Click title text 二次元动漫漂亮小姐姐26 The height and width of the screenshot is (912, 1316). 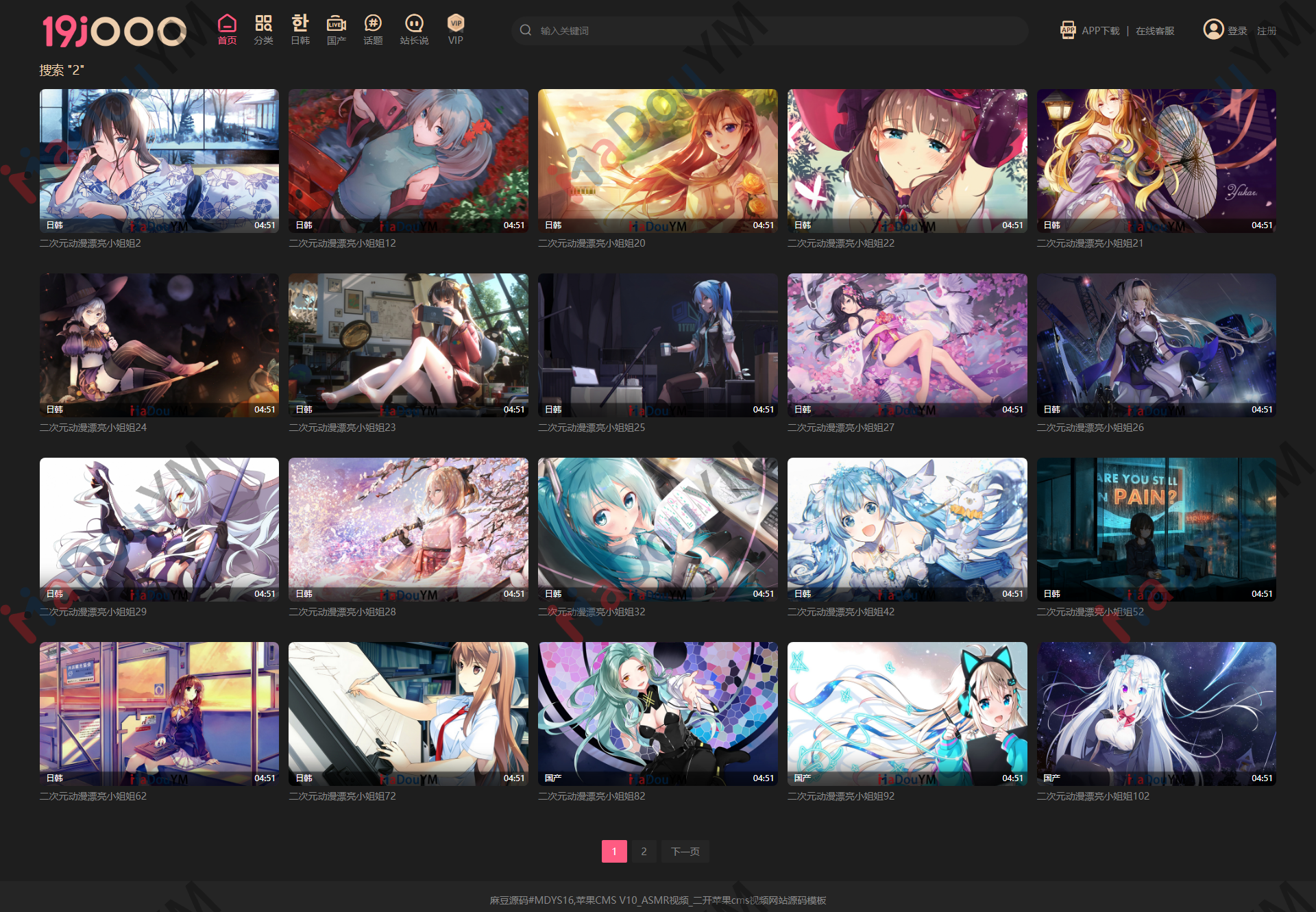(1090, 428)
